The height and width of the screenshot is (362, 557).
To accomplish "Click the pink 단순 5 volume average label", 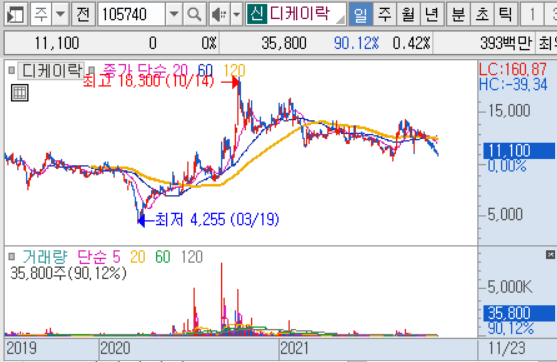I will point(99,256).
